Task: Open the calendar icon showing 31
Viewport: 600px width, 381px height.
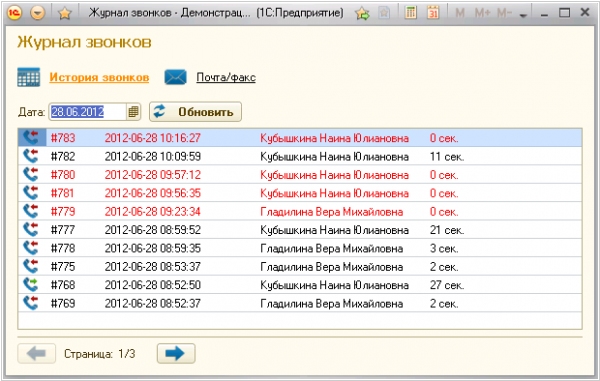Action: pyautogui.click(x=433, y=13)
